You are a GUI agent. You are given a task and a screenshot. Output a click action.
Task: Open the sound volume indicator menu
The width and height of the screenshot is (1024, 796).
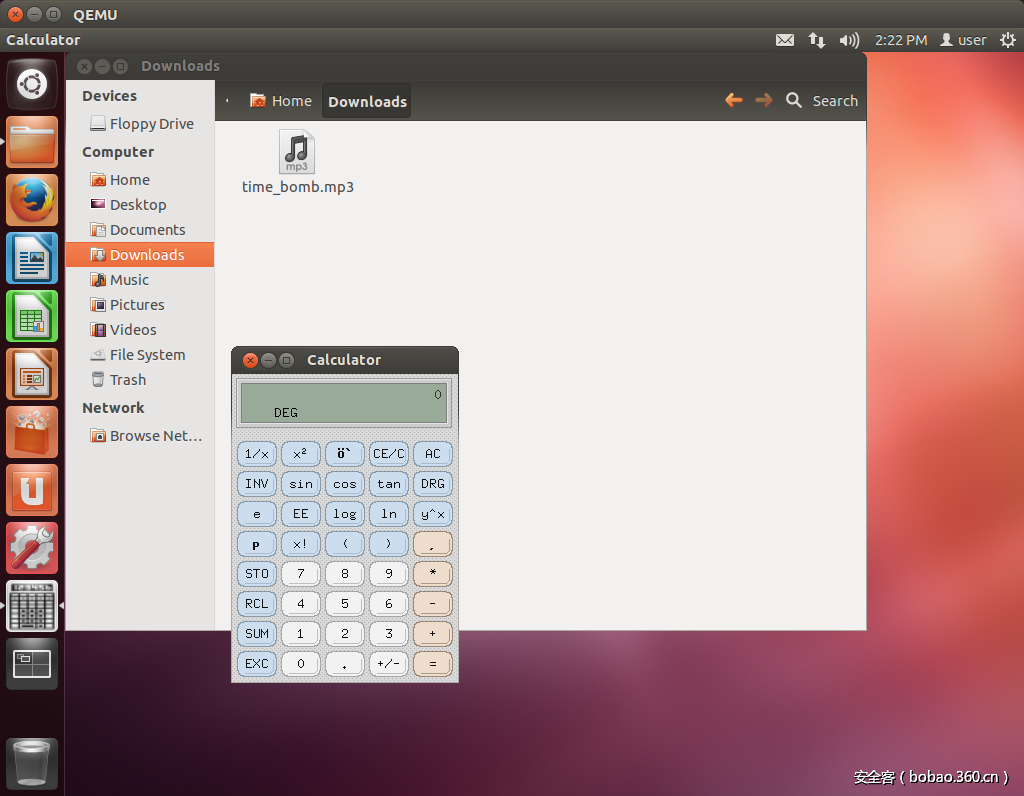pos(849,40)
